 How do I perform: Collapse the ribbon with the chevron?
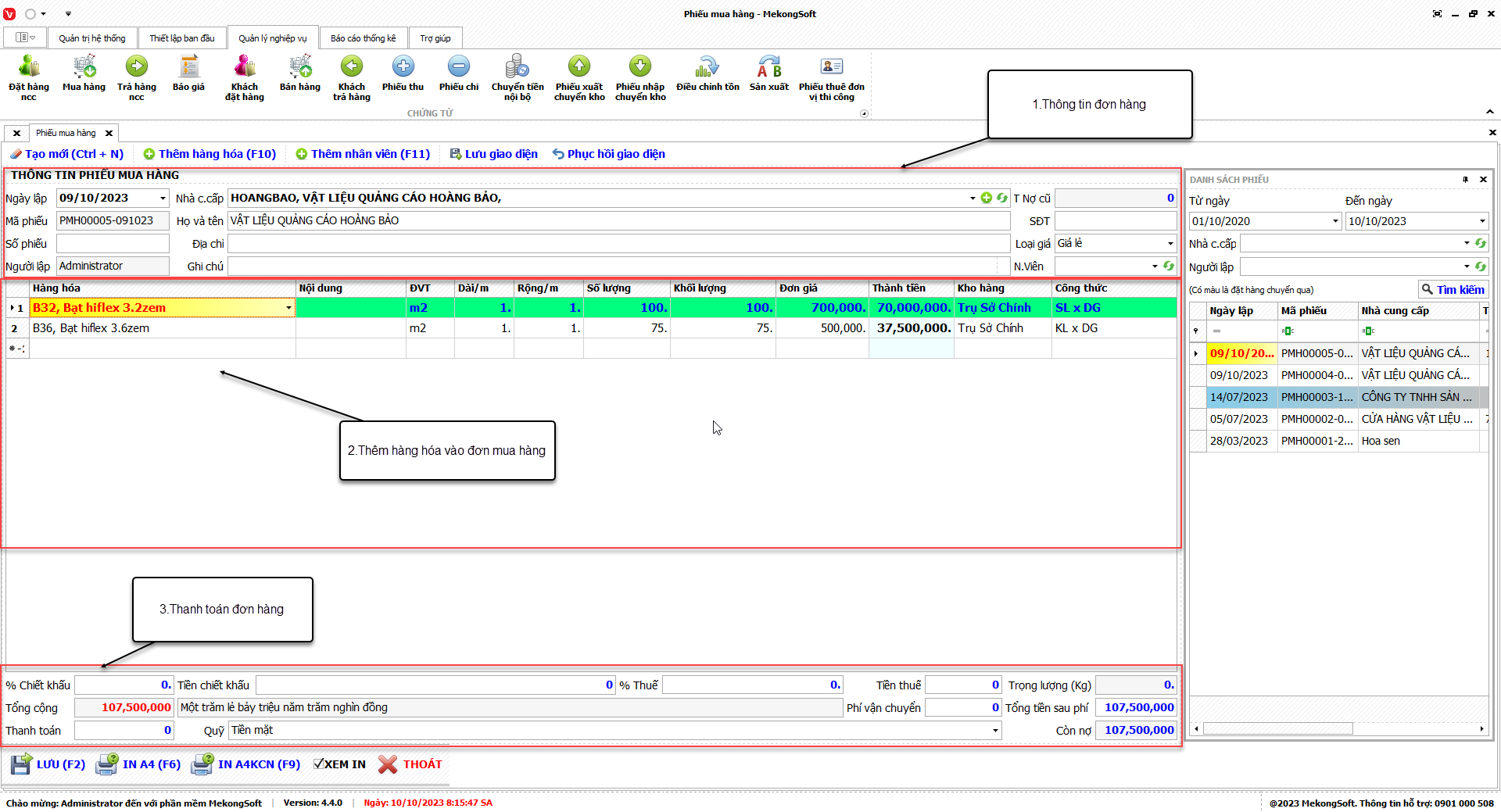(1490, 112)
